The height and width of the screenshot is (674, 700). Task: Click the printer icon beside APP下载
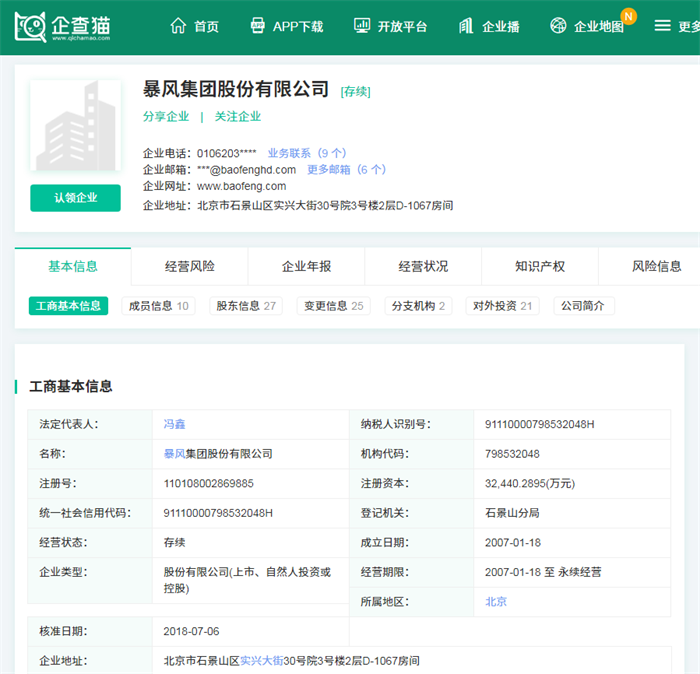tap(258, 26)
